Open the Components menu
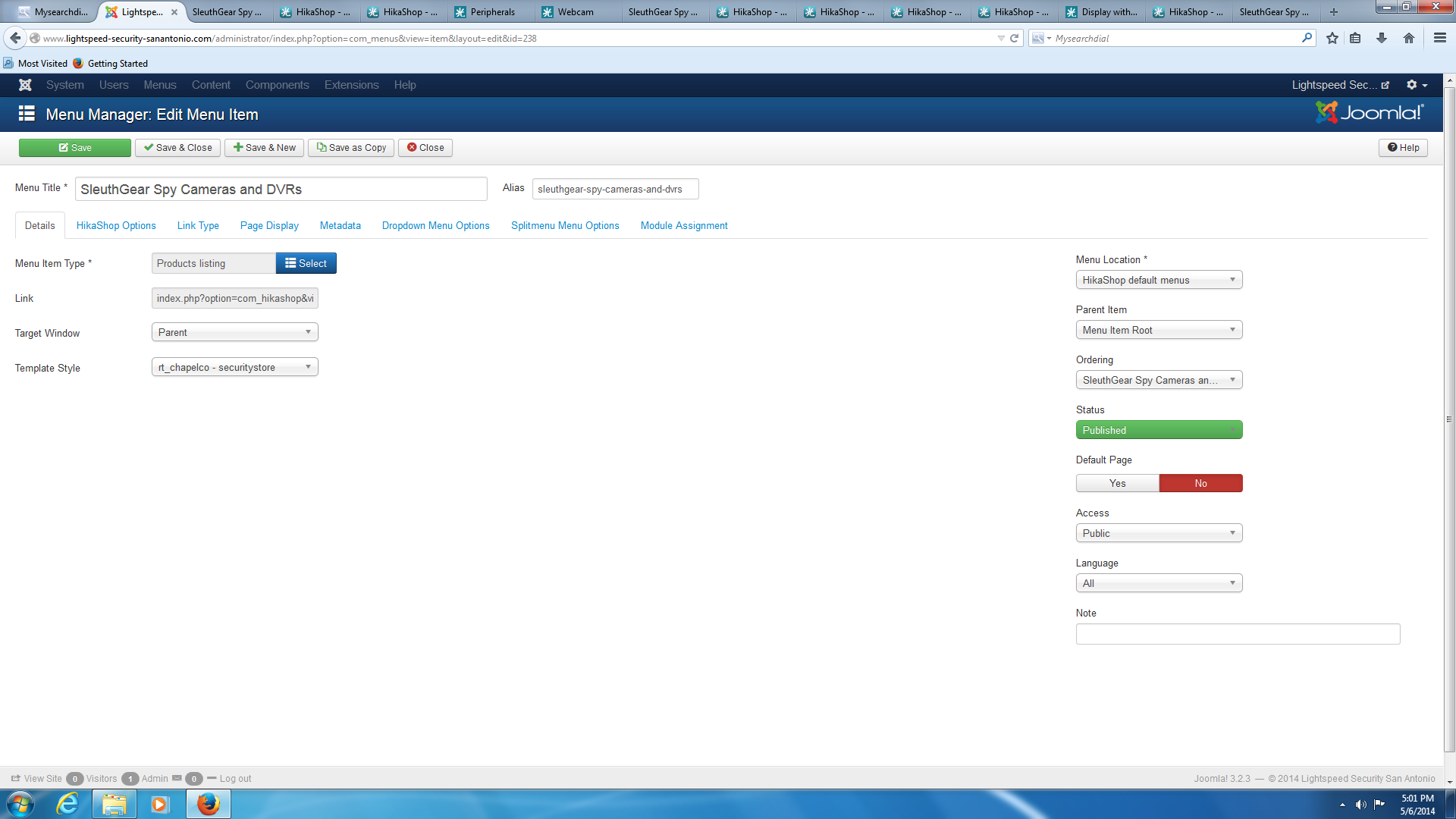 277,85
